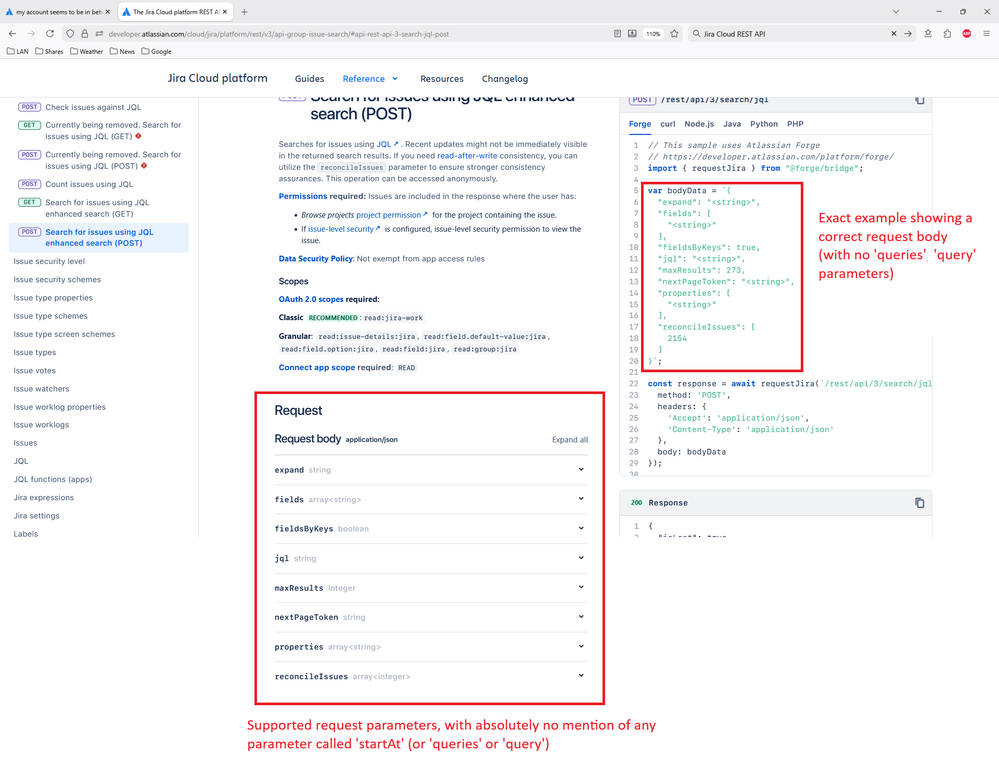Open the Resources menu

point(442,79)
